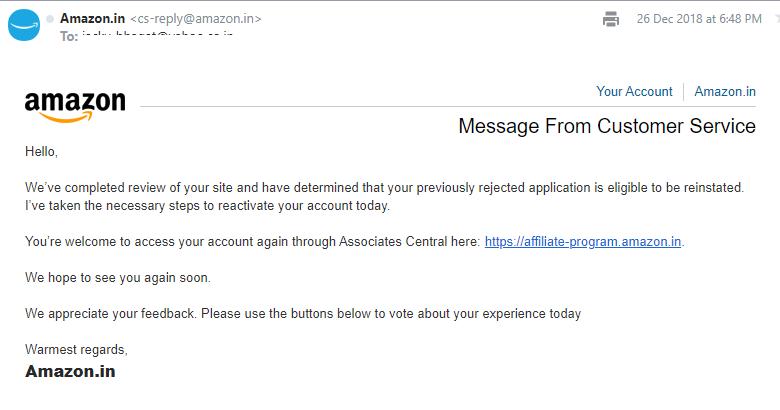Click the We hope to see you line
The image size is (780, 410).
coord(118,278)
